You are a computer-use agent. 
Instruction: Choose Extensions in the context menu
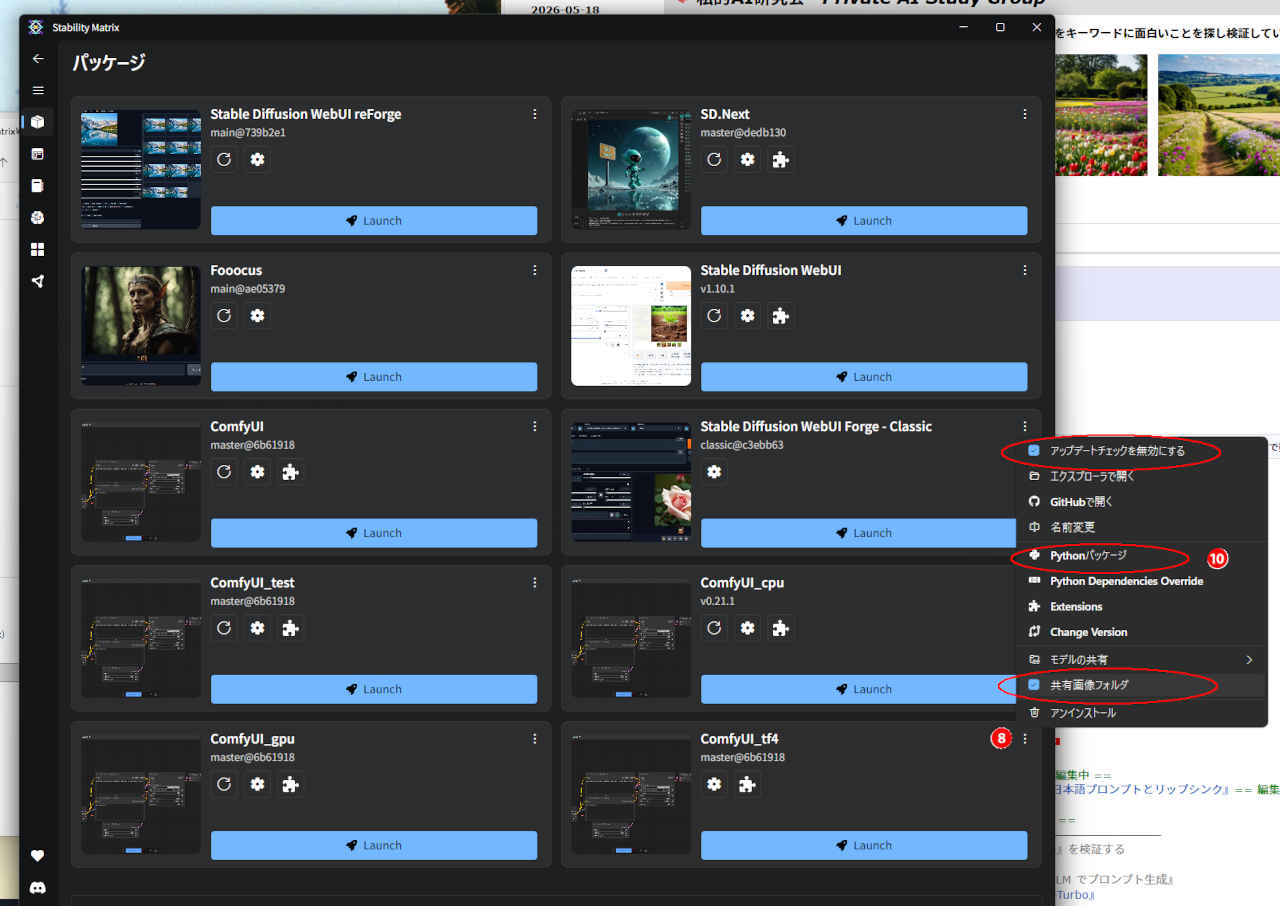pyautogui.click(x=1141, y=607)
